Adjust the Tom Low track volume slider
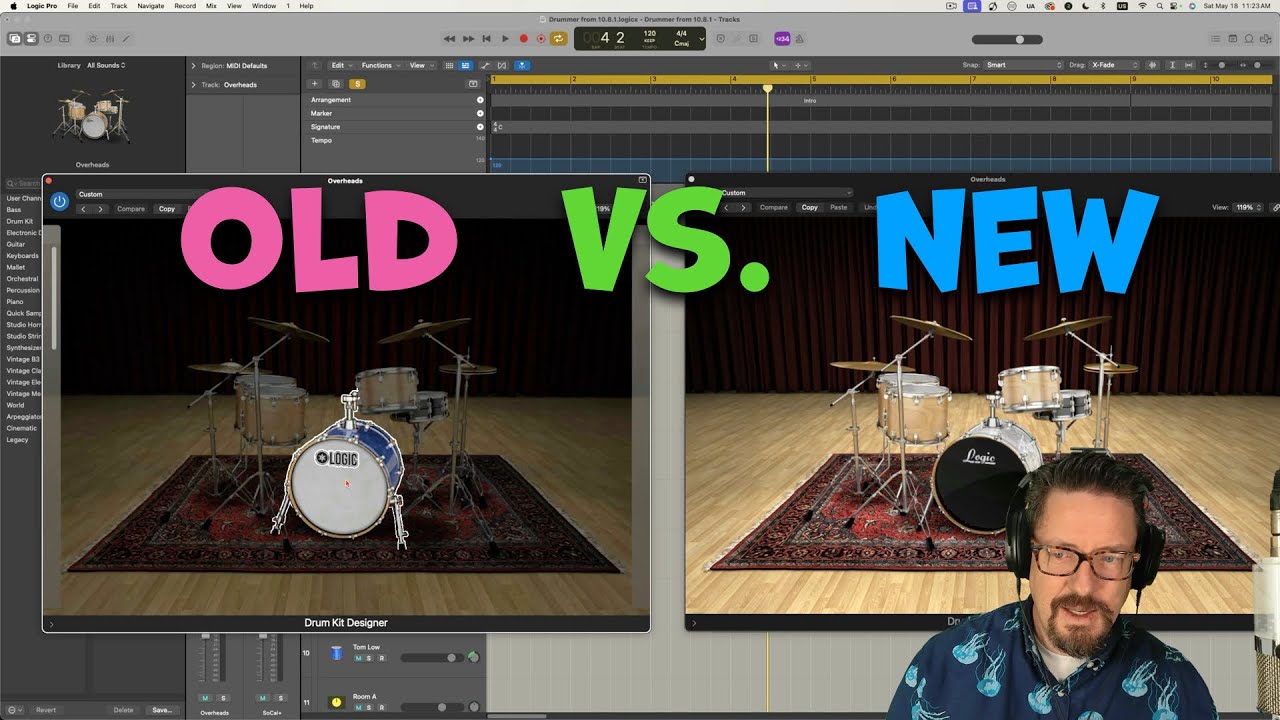The width and height of the screenshot is (1280, 720). pyautogui.click(x=434, y=658)
